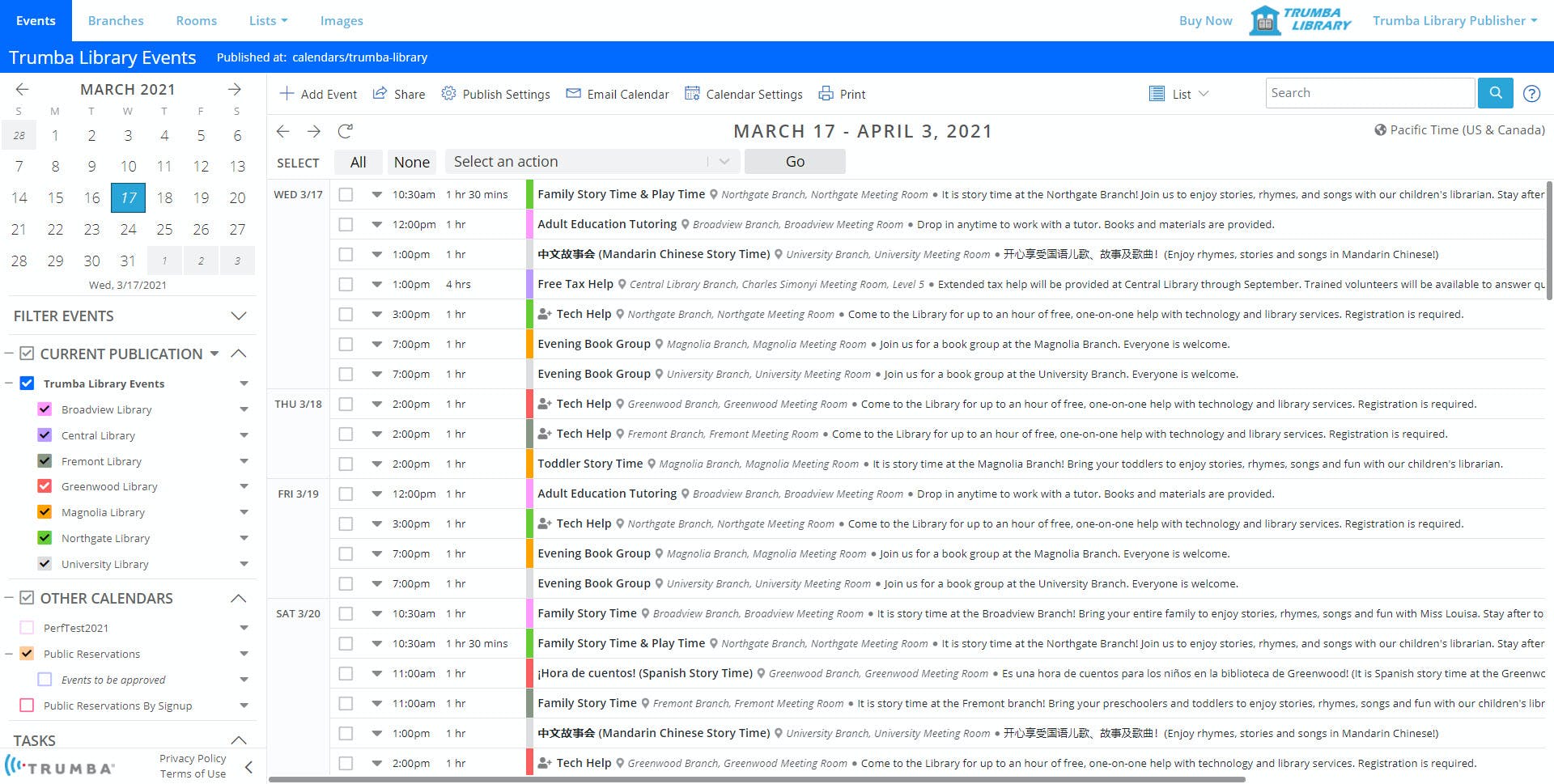This screenshot has width=1554, height=784.
Task: Toggle Greenwood Library calendar checkbox
Action: (x=45, y=486)
